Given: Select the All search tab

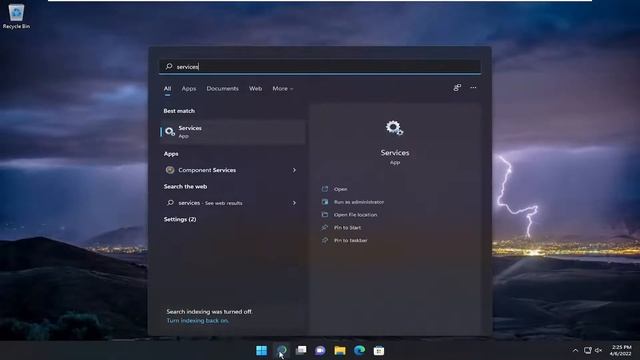Looking at the screenshot, I should [167, 89].
